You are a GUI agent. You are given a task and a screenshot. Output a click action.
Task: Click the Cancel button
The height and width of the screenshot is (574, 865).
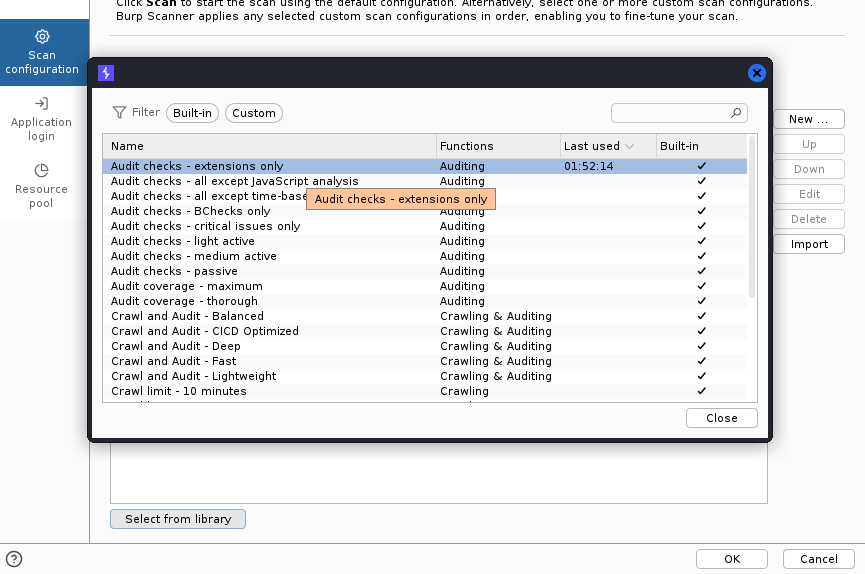click(819, 559)
